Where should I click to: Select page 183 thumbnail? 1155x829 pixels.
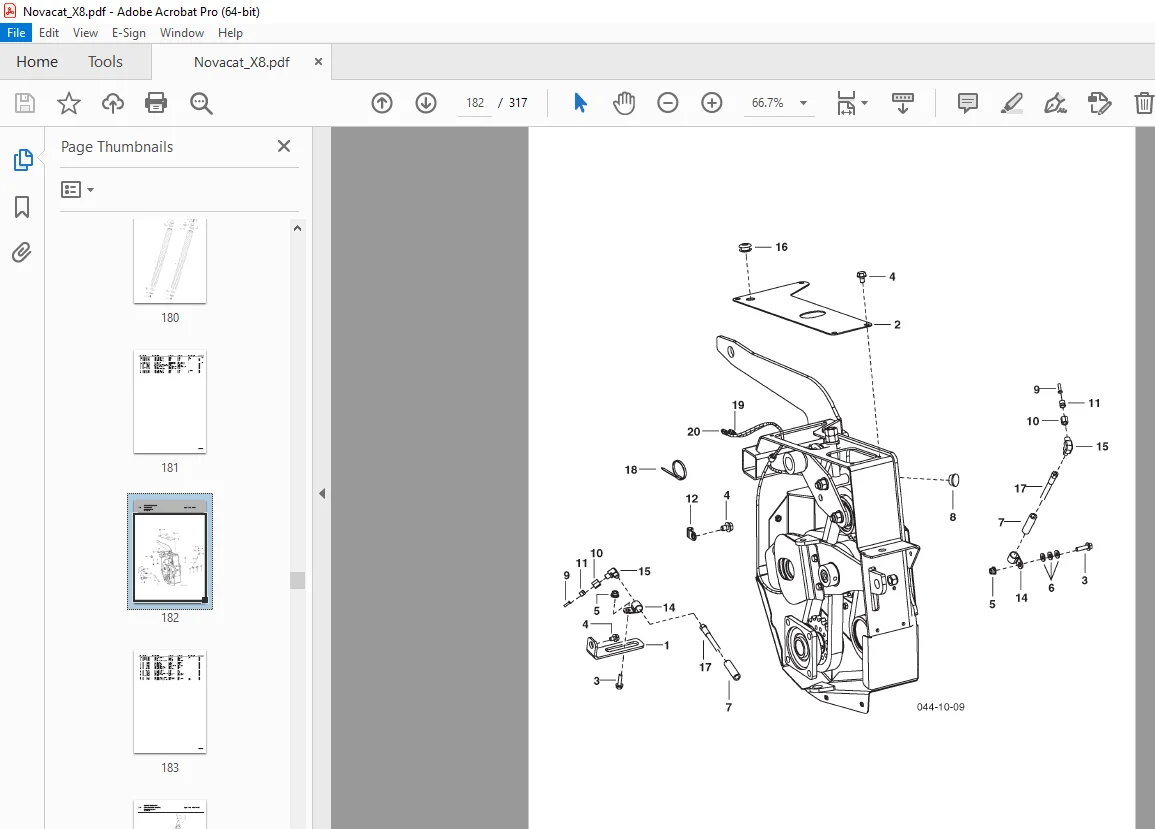pos(170,702)
